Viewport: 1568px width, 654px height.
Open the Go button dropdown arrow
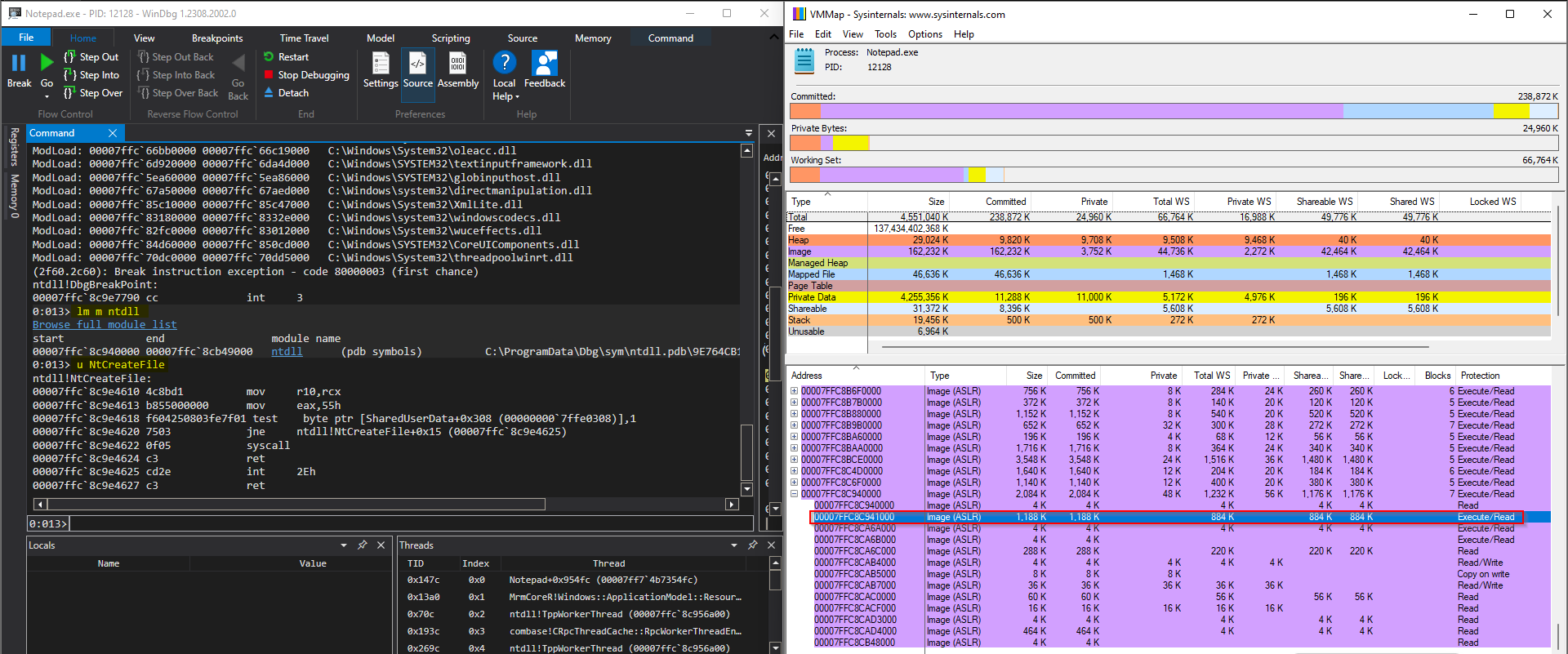(x=47, y=96)
